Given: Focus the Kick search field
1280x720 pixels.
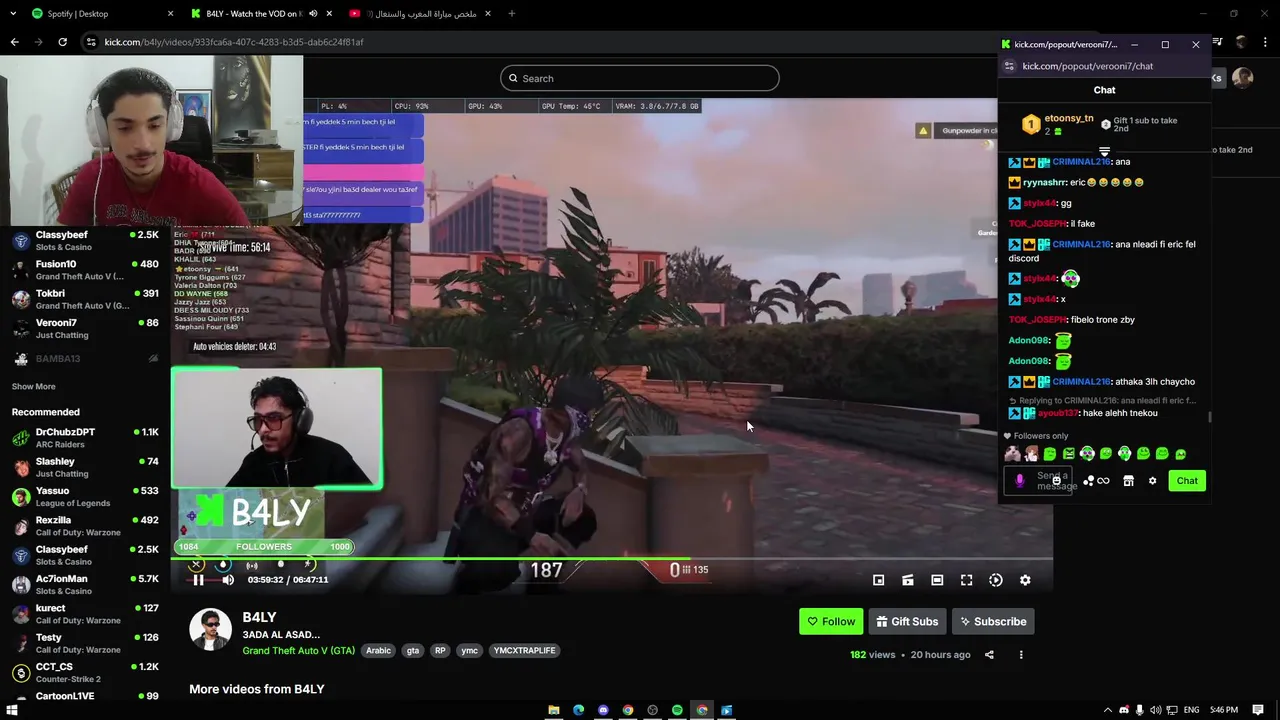Looking at the screenshot, I should coord(640,78).
